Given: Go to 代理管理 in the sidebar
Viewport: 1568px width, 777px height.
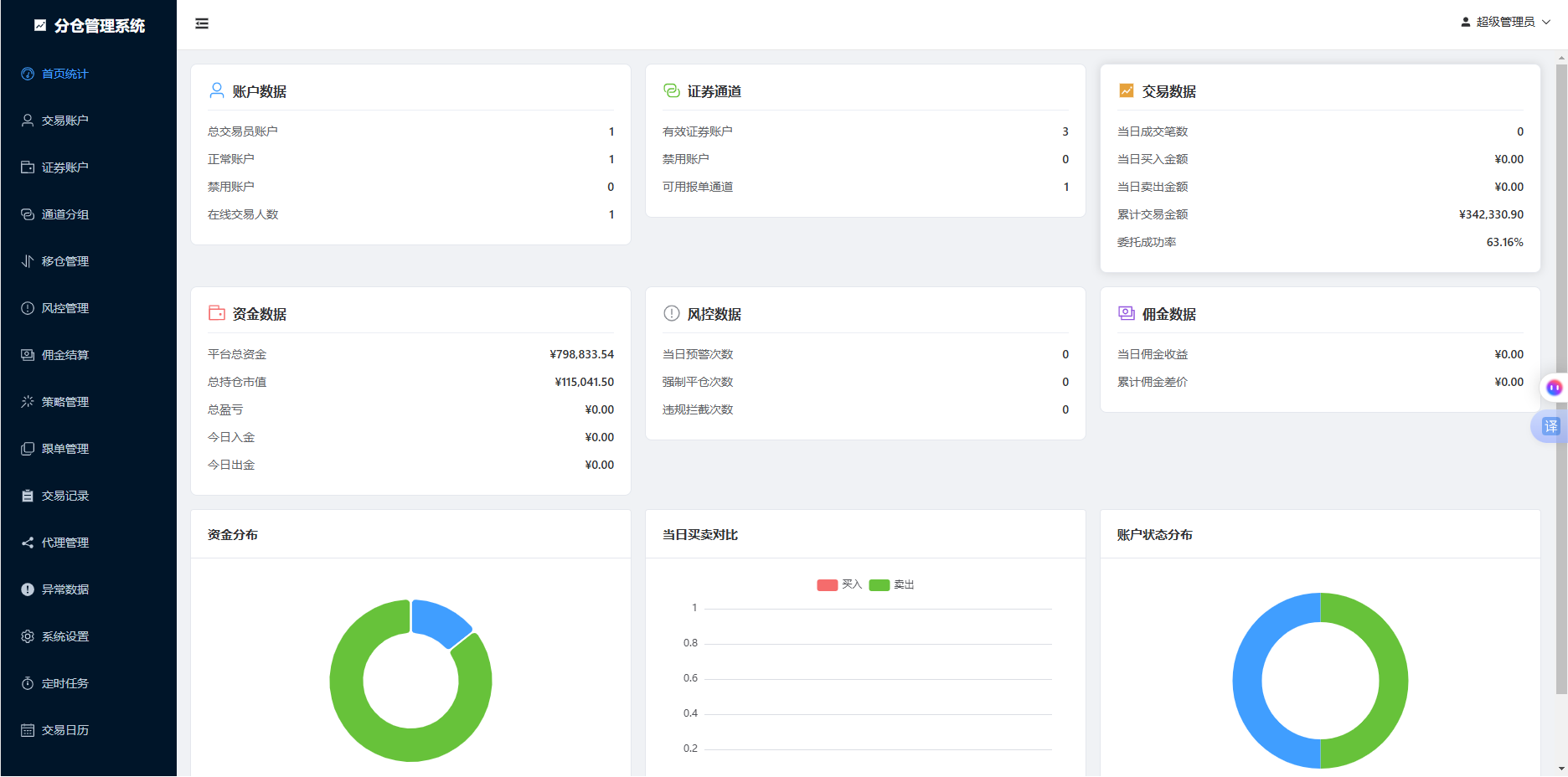Looking at the screenshot, I should click(x=88, y=543).
